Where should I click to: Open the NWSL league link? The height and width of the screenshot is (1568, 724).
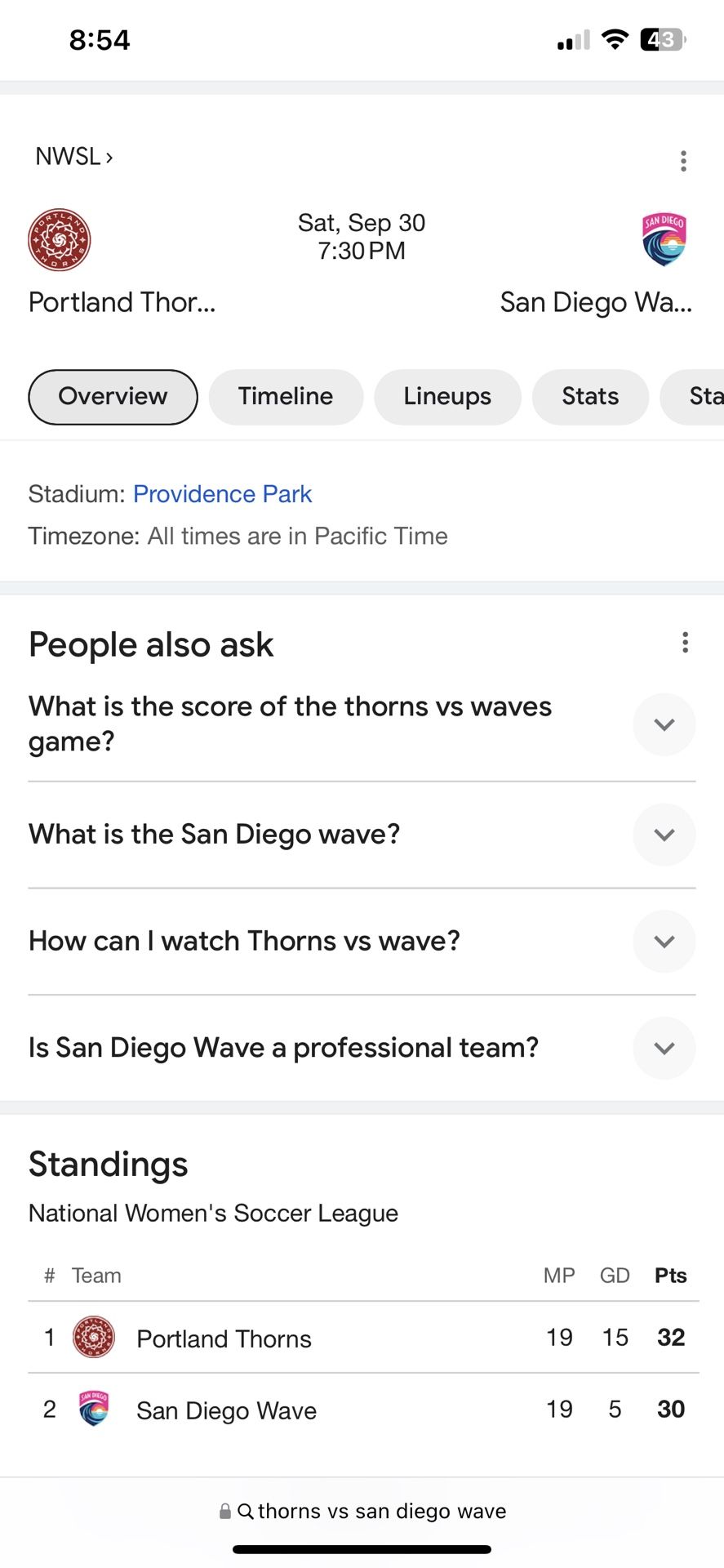73,156
